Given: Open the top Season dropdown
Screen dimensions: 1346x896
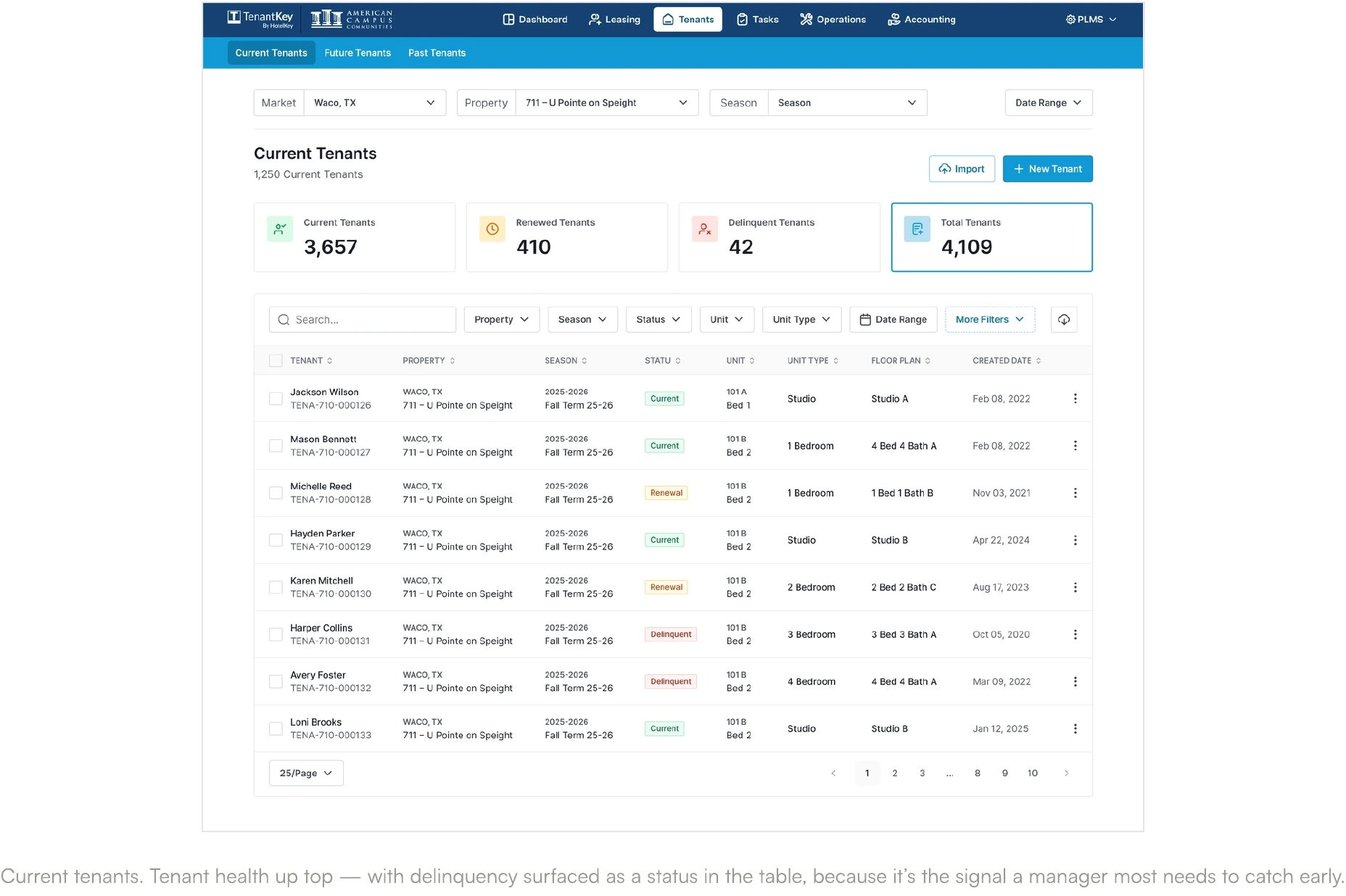Looking at the screenshot, I should coord(847,103).
